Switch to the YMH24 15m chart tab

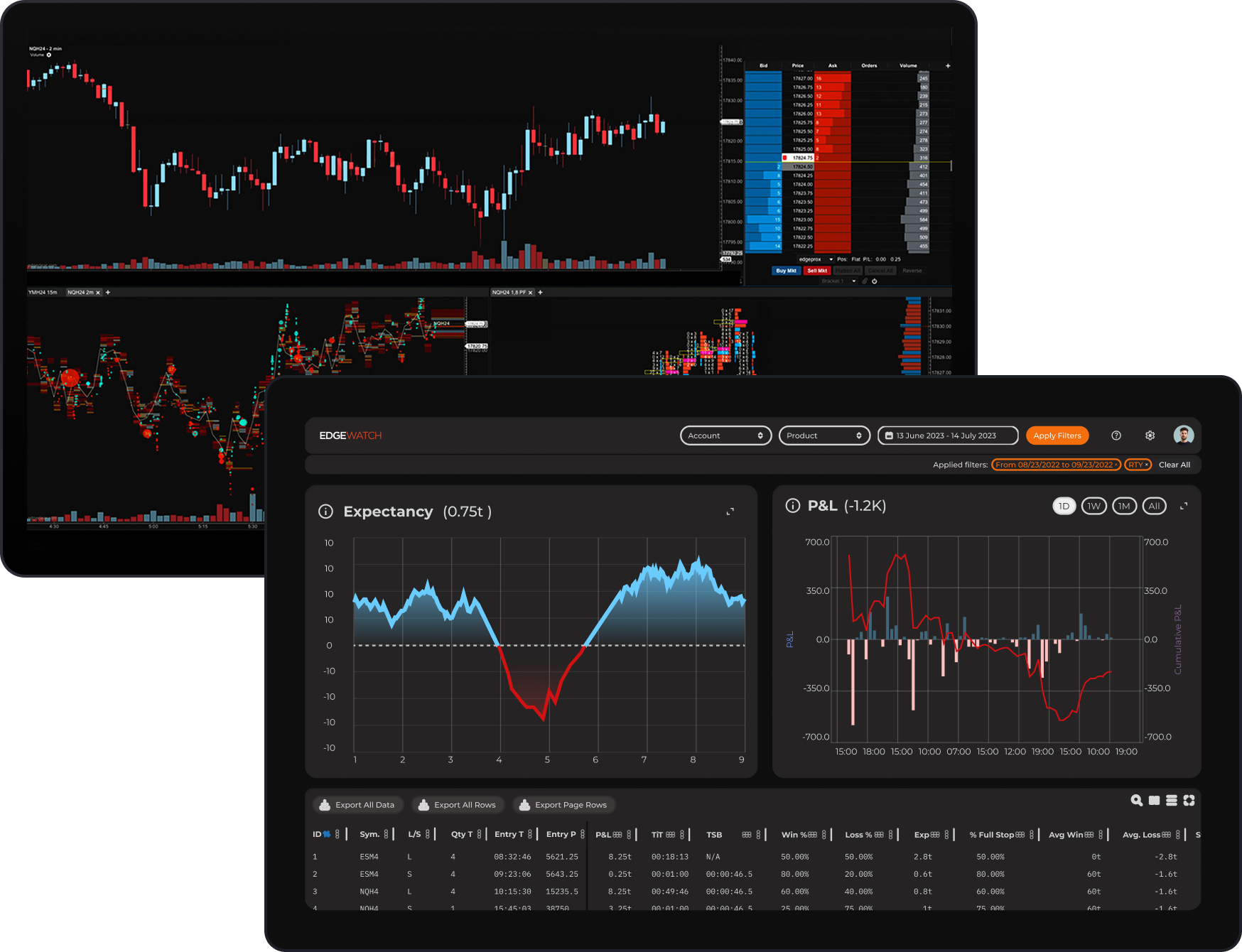point(43,292)
